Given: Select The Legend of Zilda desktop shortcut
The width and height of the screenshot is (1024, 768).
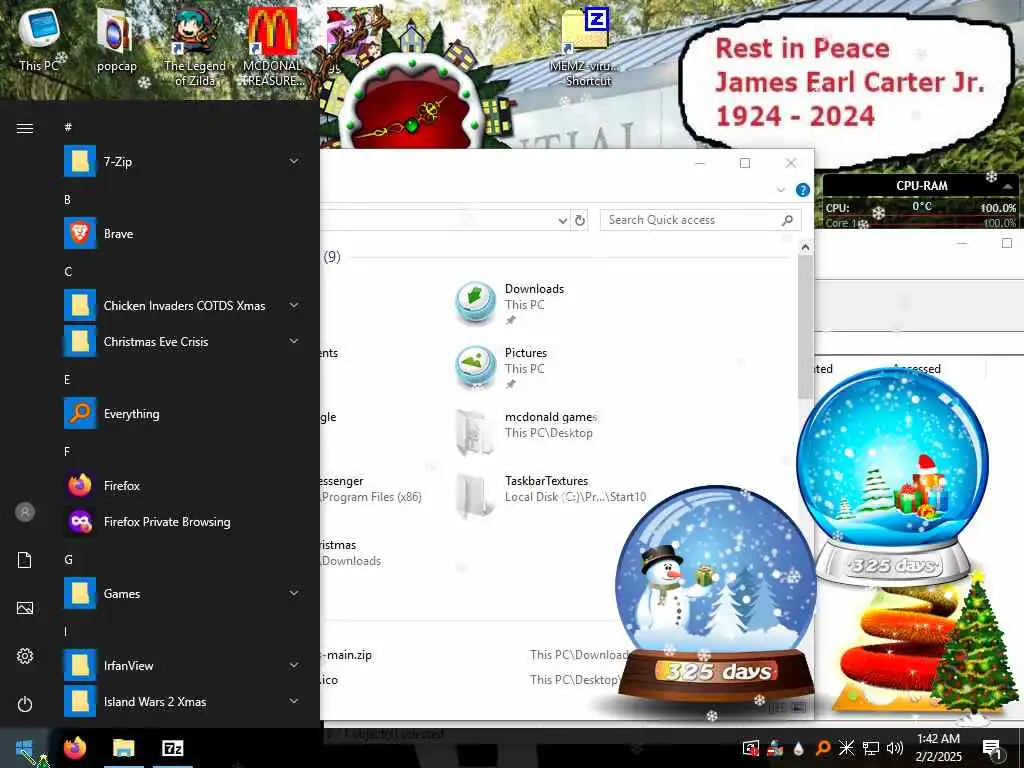Looking at the screenshot, I should click(x=195, y=47).
